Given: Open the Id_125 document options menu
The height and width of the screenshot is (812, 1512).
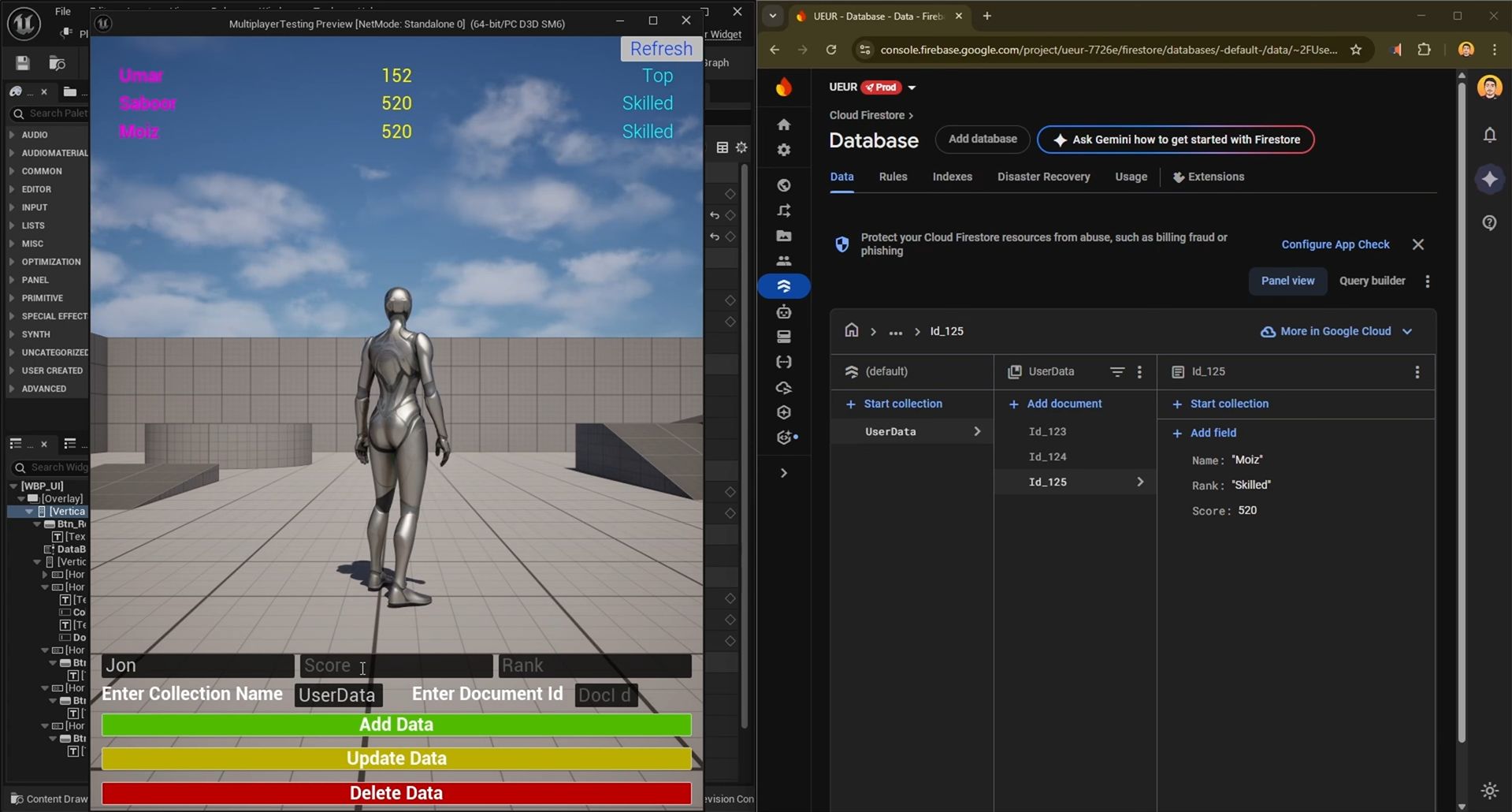Looking at the screenshot, I should click(x=1417, y=372).
